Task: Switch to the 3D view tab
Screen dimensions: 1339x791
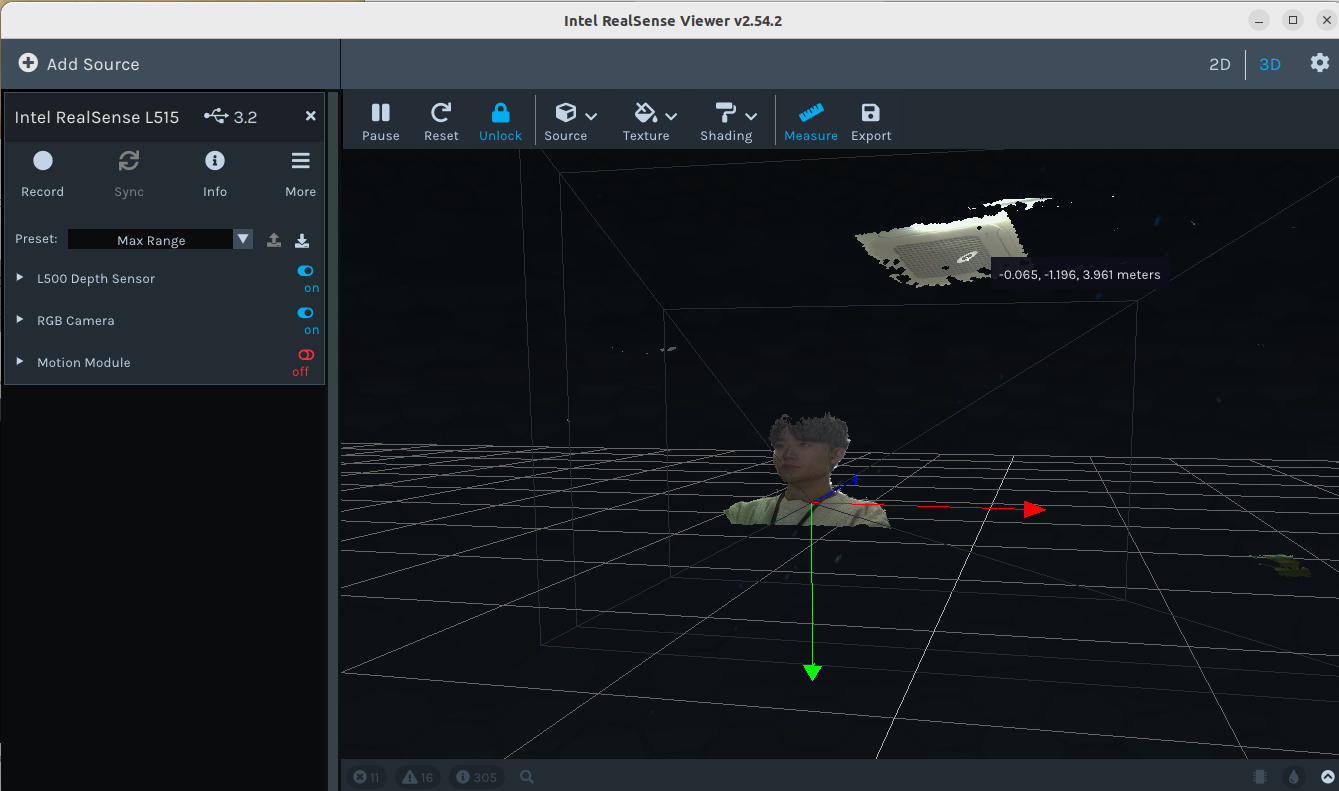Action: point(1270,64)
